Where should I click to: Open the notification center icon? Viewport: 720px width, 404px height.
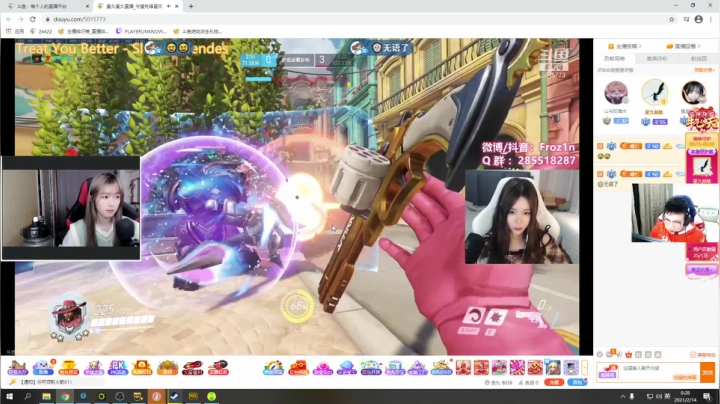point(707,396)
